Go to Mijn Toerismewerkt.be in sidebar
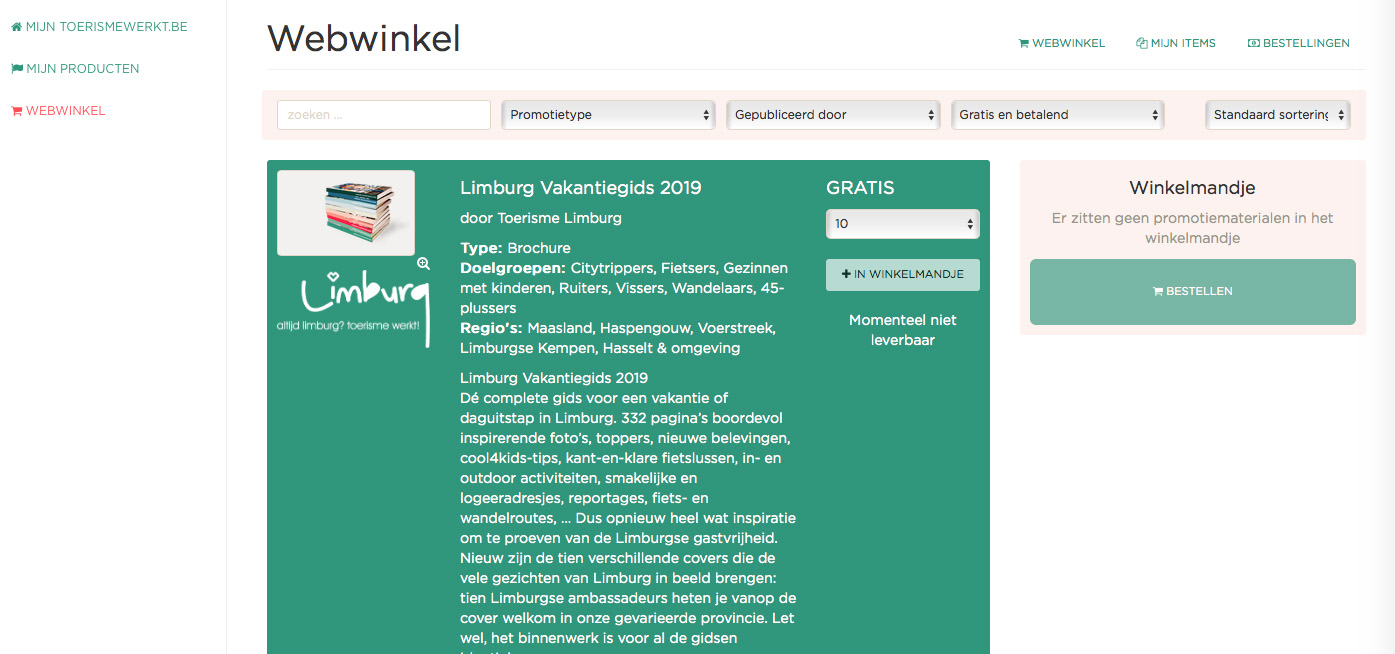Viewport: 1395px width, 654px height. point(100,27)
